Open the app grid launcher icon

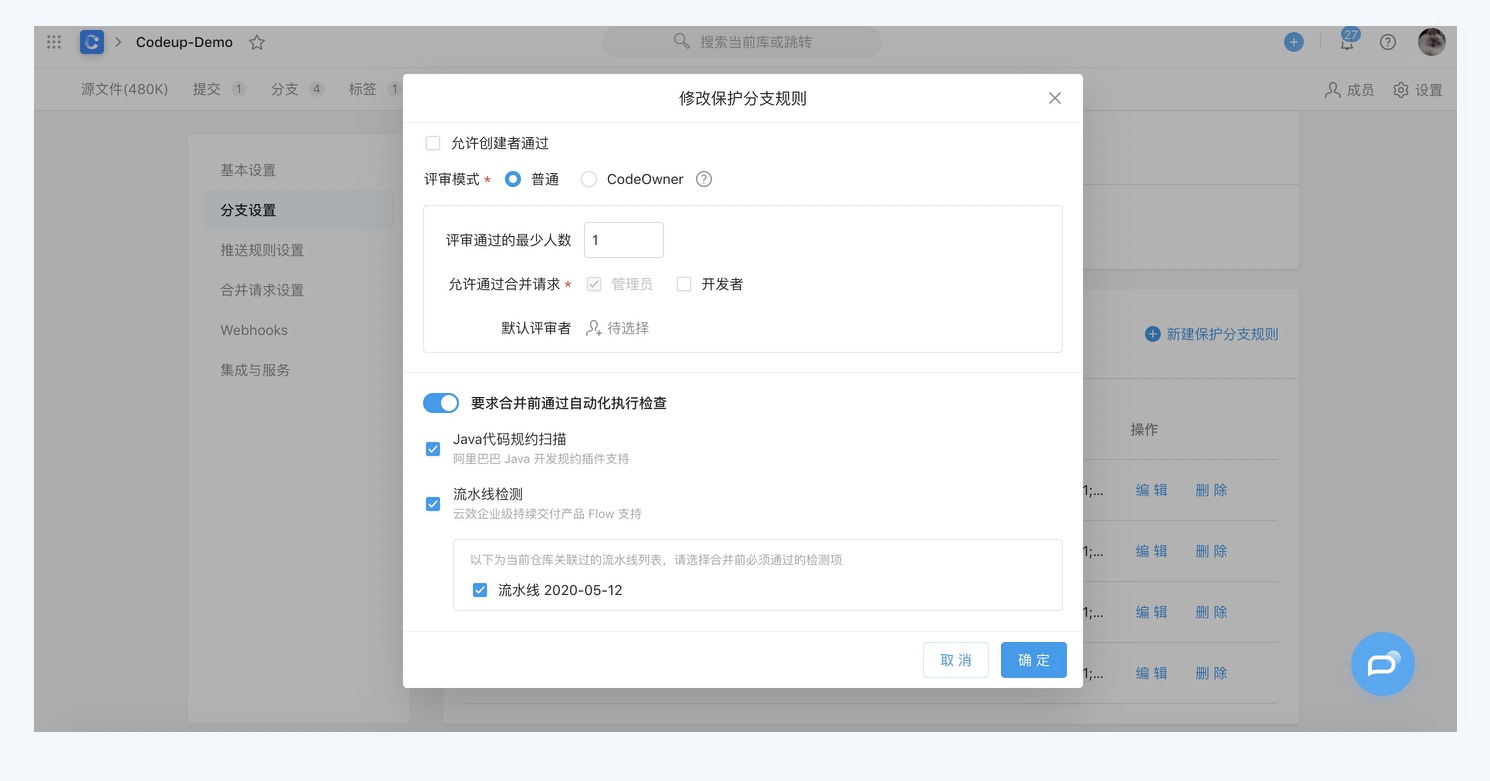[x=54, y=42]
